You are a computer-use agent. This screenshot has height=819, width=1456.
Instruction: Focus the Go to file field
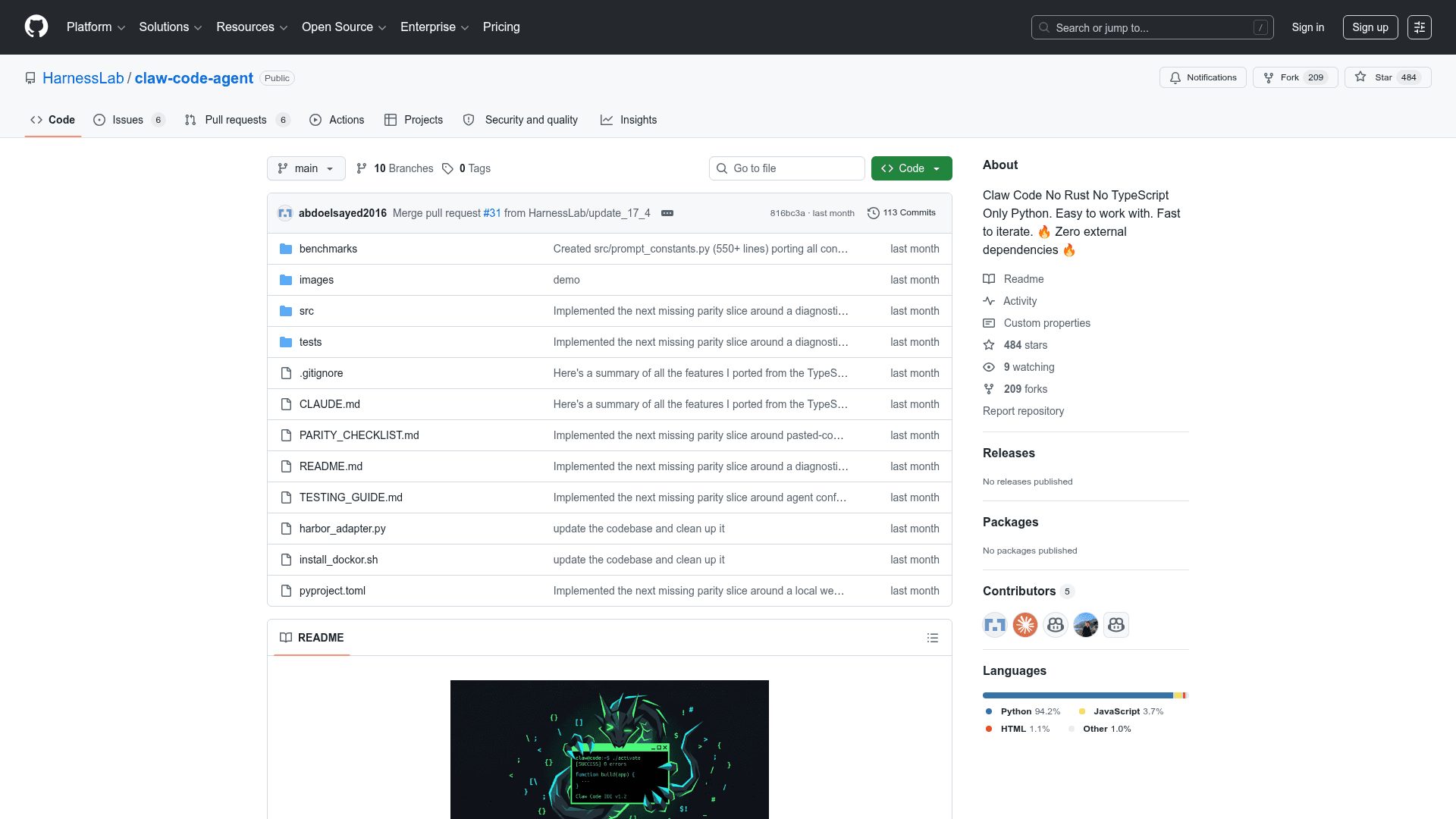click(787, 168)
